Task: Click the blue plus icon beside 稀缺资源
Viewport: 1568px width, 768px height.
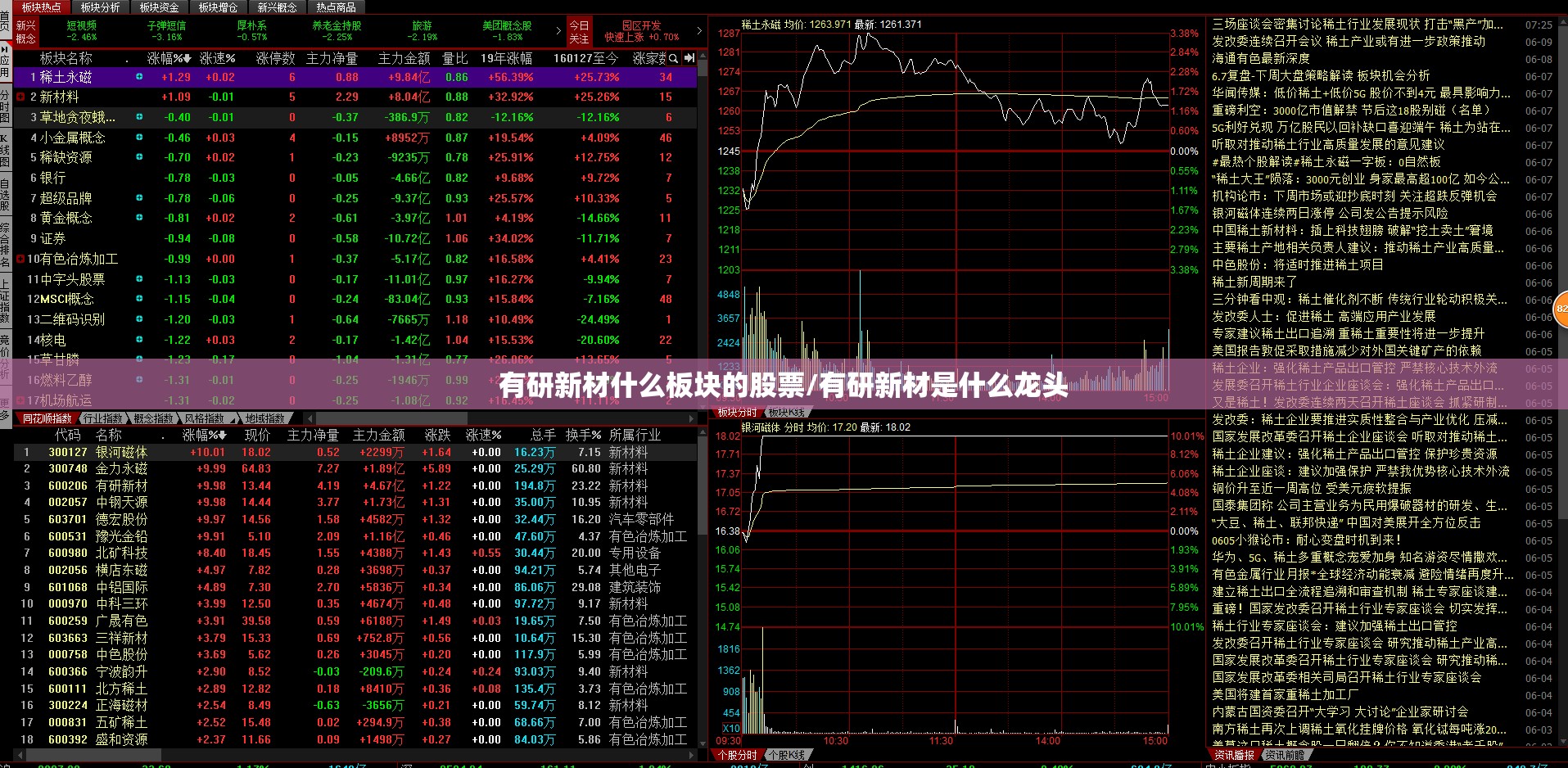Action: coord(139,157)
